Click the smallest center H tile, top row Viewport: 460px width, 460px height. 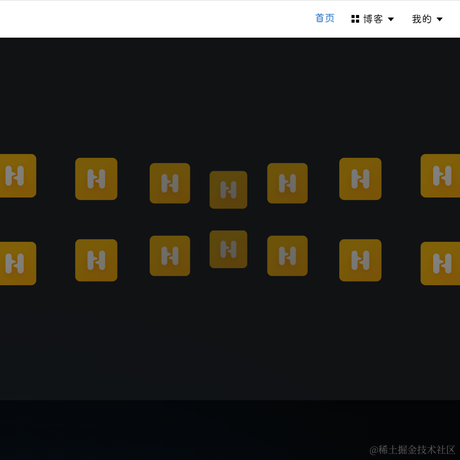(228, 190)
